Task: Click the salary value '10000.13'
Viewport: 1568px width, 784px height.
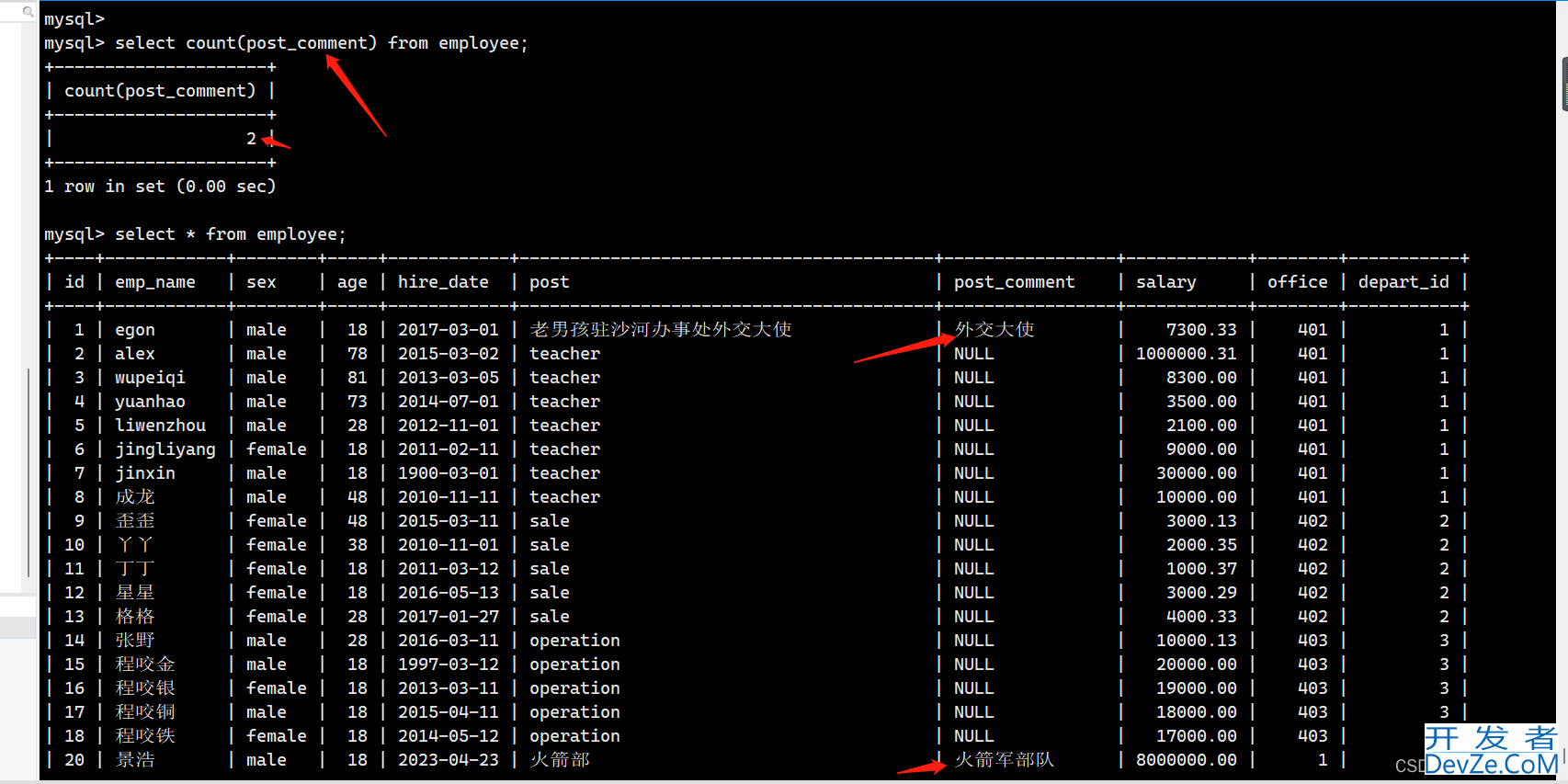Action: [x=1197, y=641]
